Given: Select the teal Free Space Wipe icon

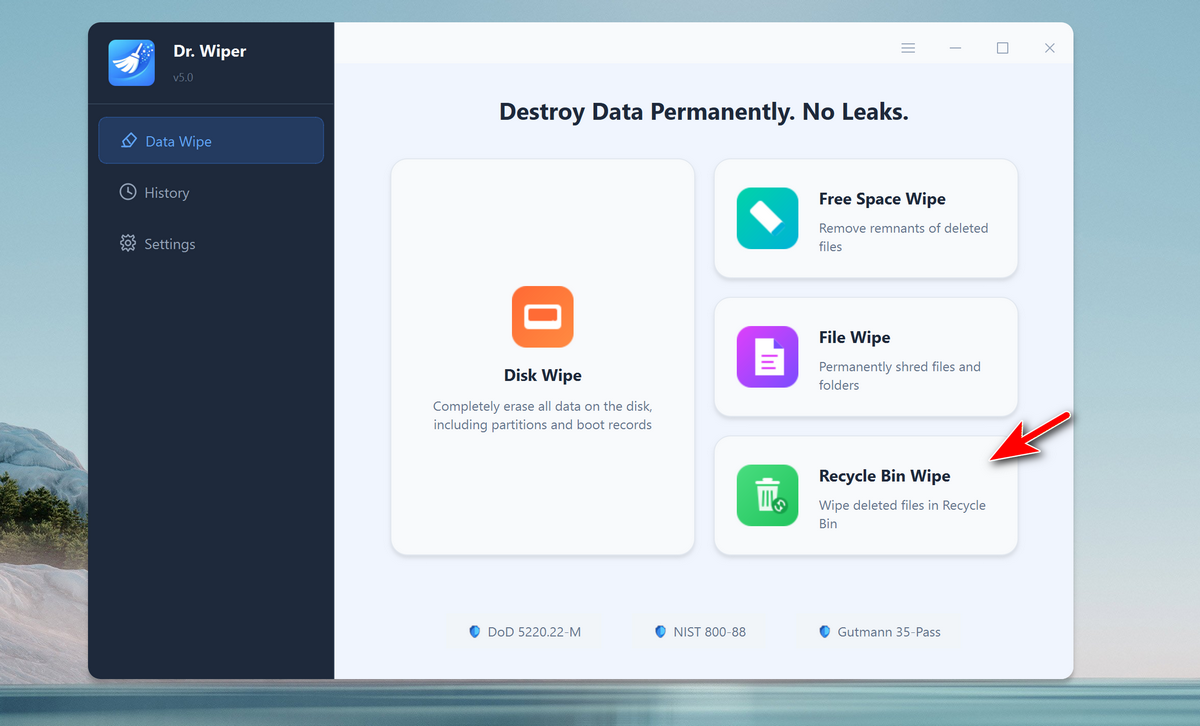Looking at the screenshot, I should [x=767, y=218].
